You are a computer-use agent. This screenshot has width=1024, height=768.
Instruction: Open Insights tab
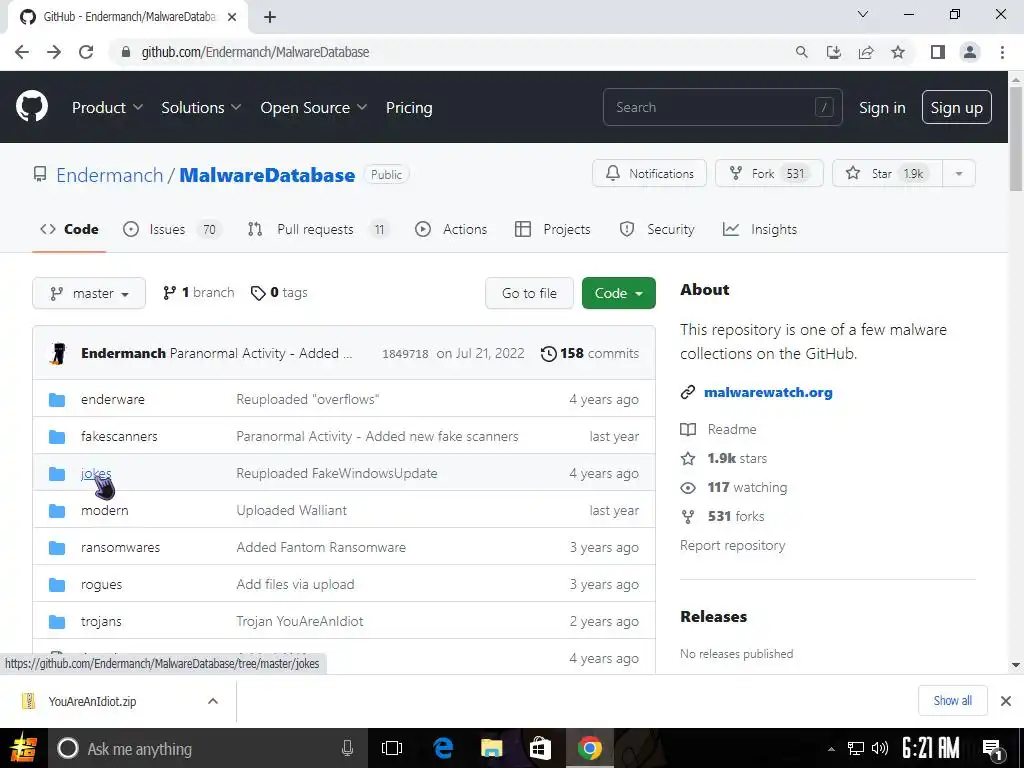coord(760,229)
